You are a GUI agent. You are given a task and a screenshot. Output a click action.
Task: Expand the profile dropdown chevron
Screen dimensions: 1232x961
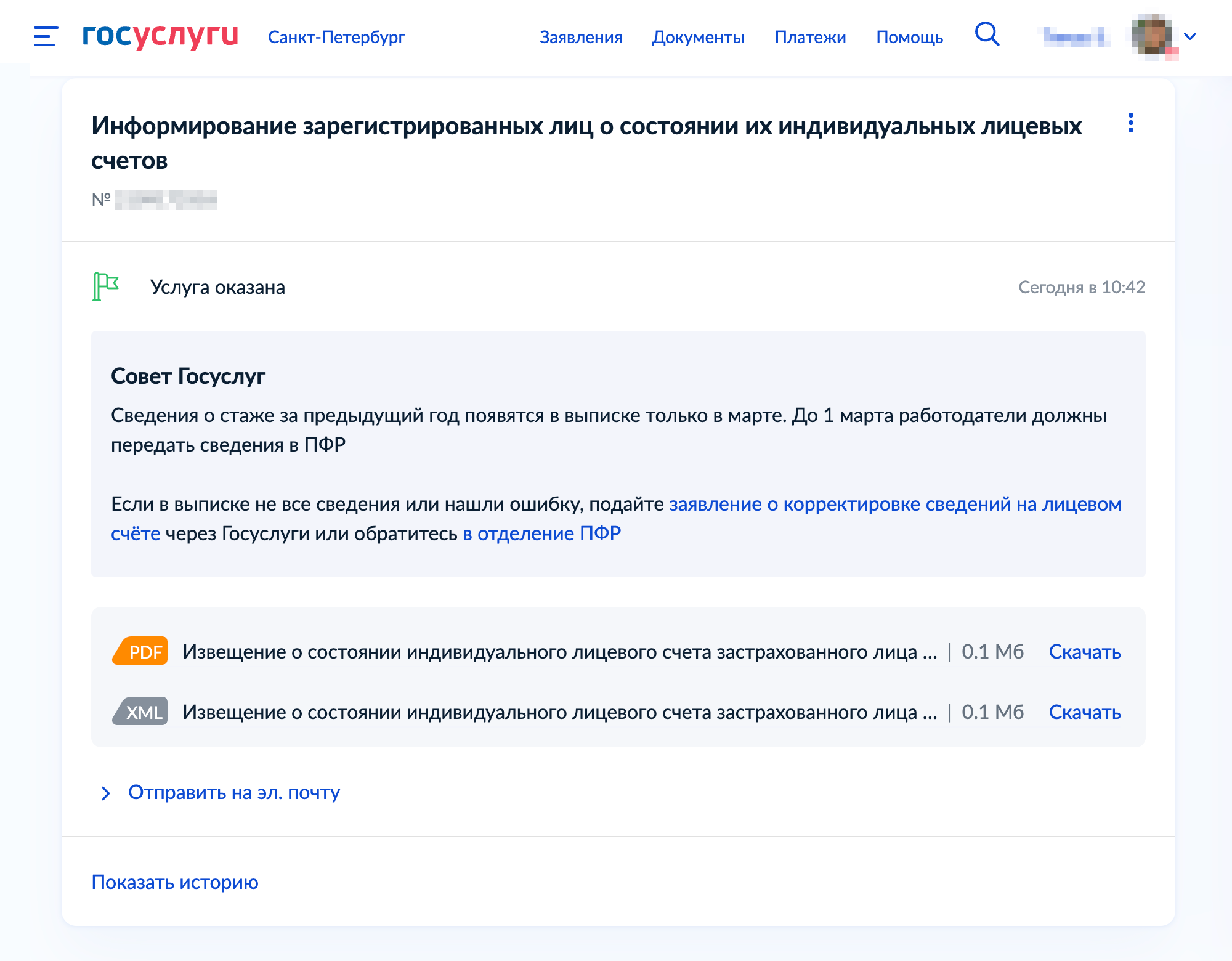1190,36
